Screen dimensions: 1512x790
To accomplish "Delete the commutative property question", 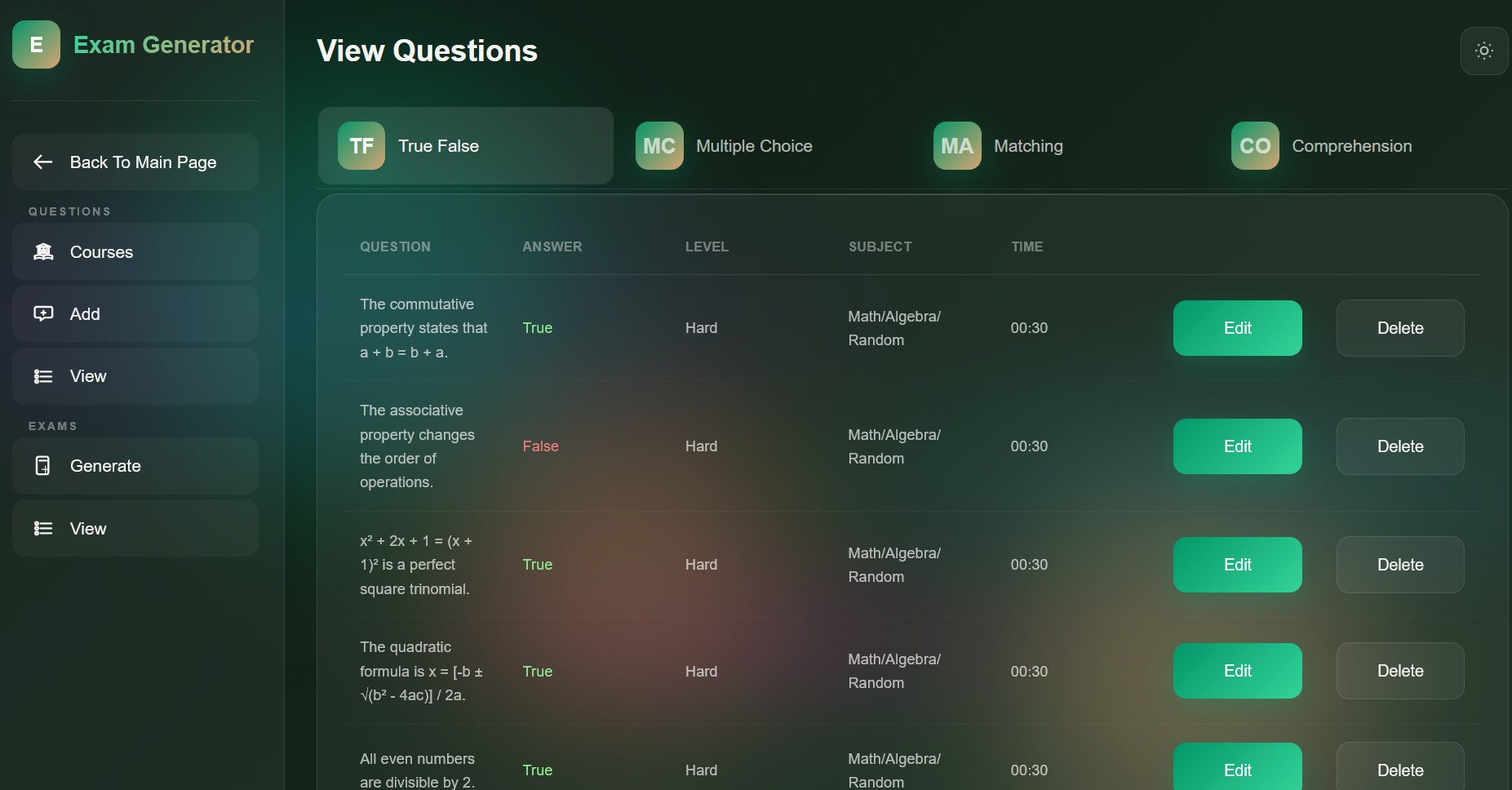I will tap(1400, 328).
